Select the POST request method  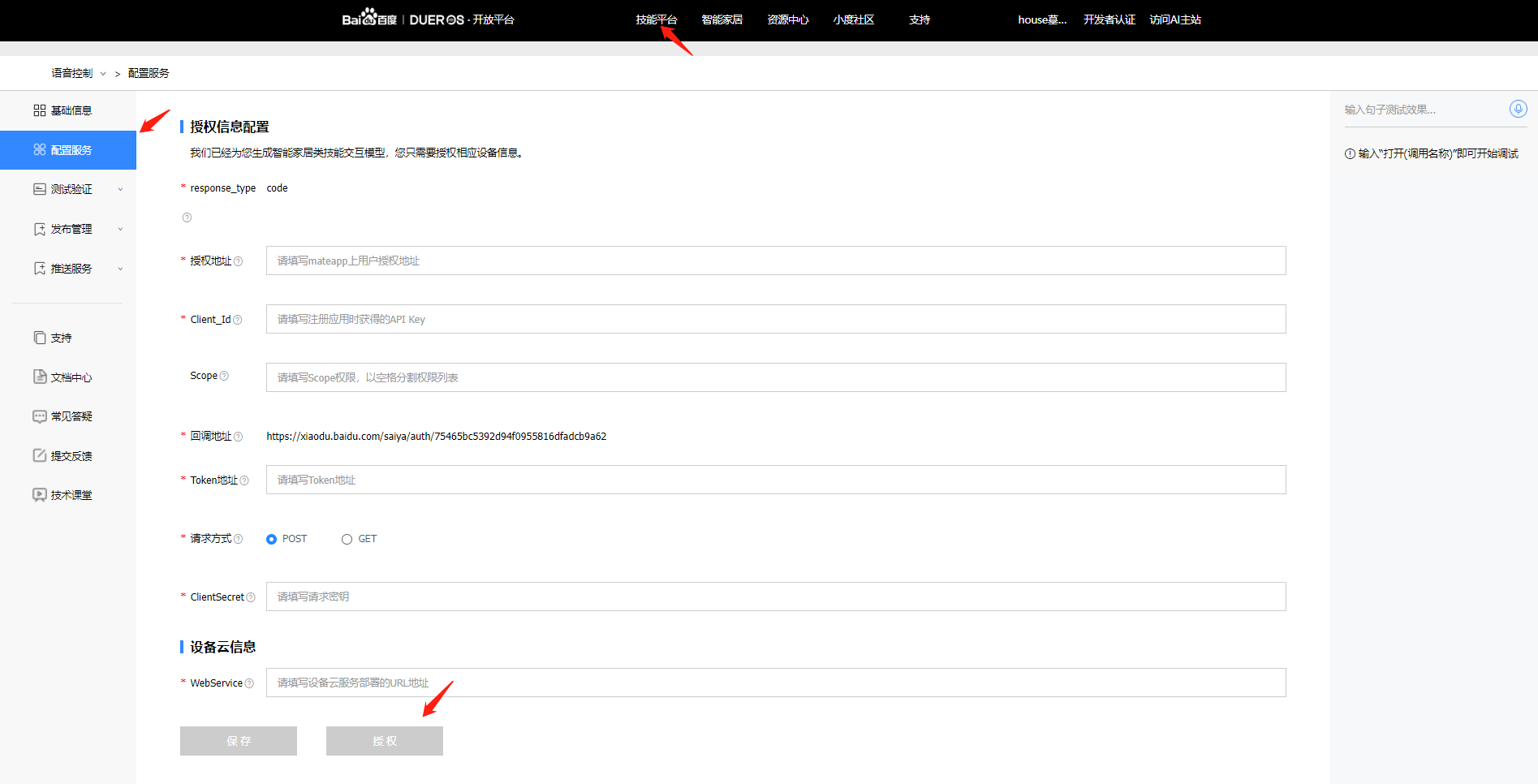coord(272,539)
